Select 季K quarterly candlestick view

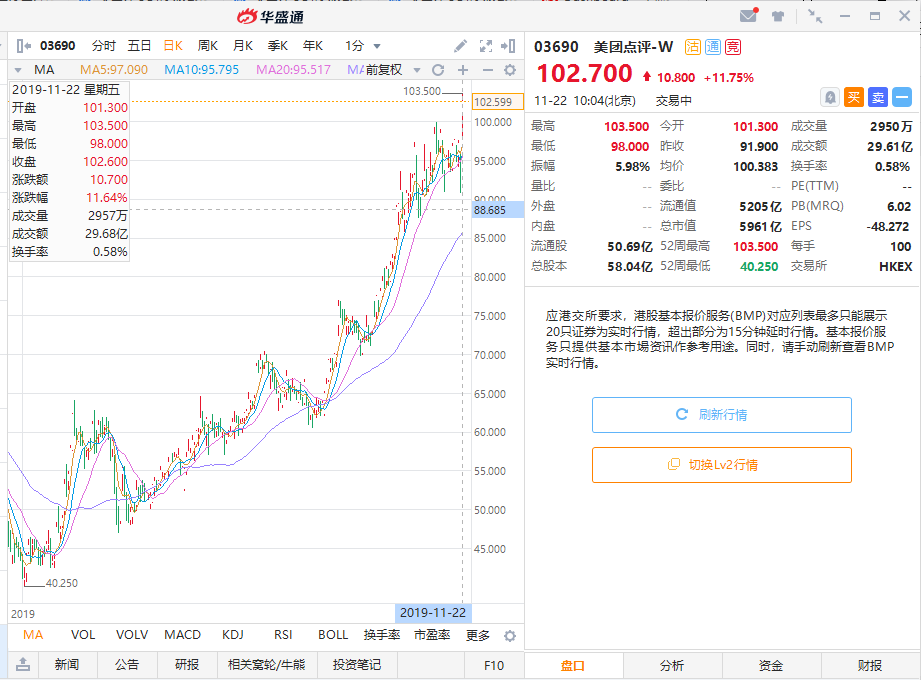pos(277,46)
